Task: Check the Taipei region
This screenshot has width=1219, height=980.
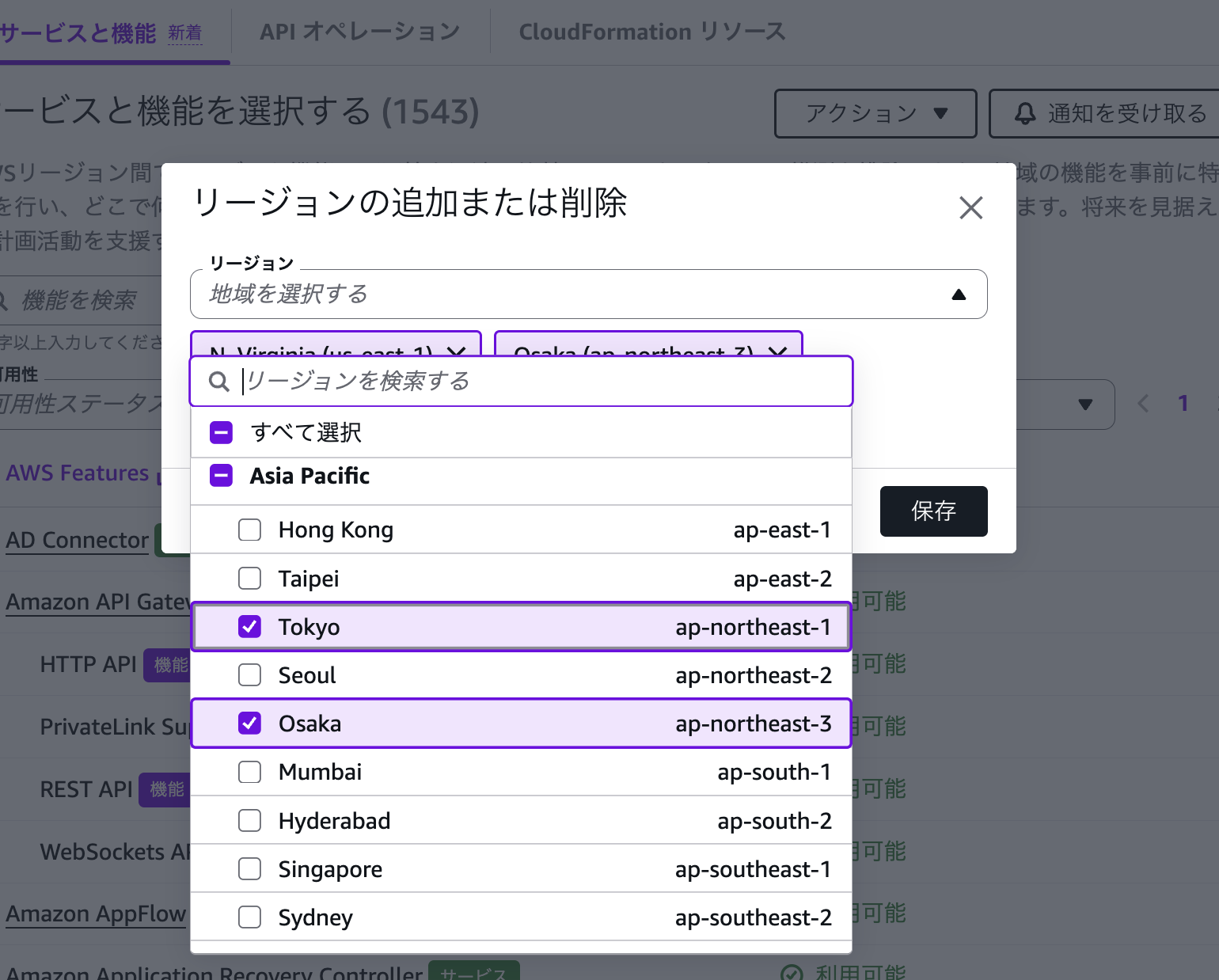Action: click(x=249, y=579)
